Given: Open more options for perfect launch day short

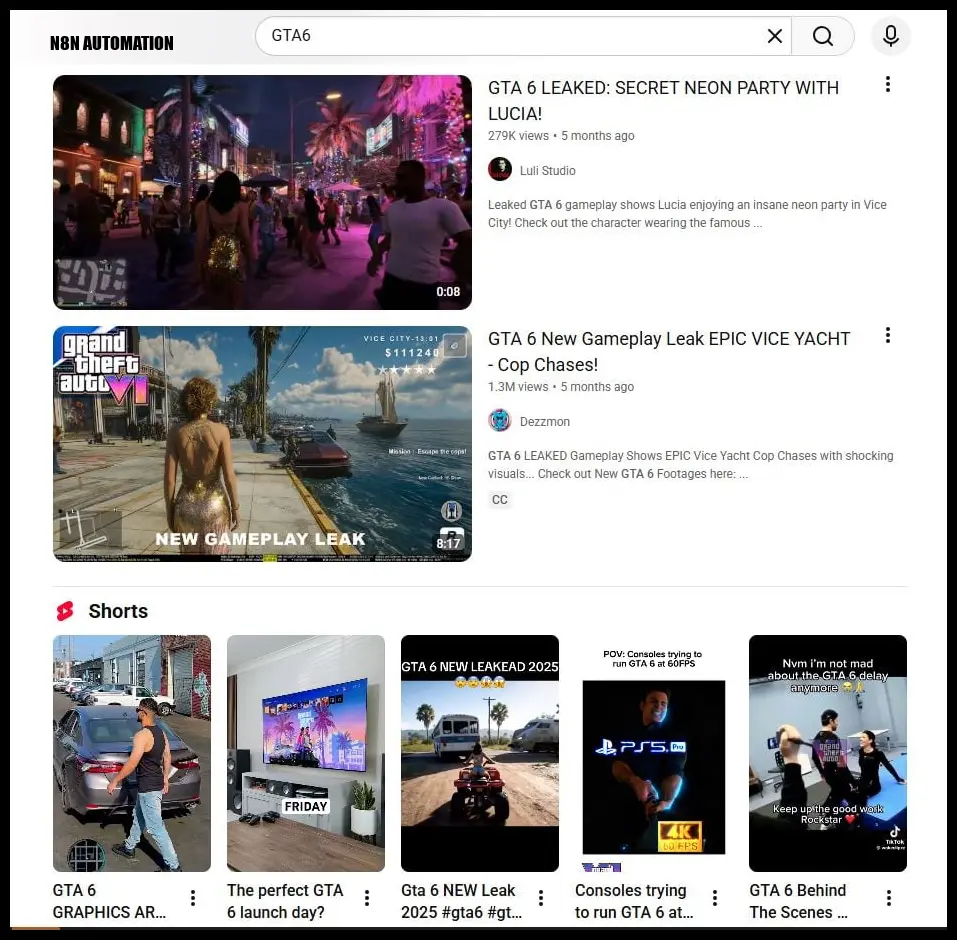Looking at the screenshot, I should coord(367,898).
